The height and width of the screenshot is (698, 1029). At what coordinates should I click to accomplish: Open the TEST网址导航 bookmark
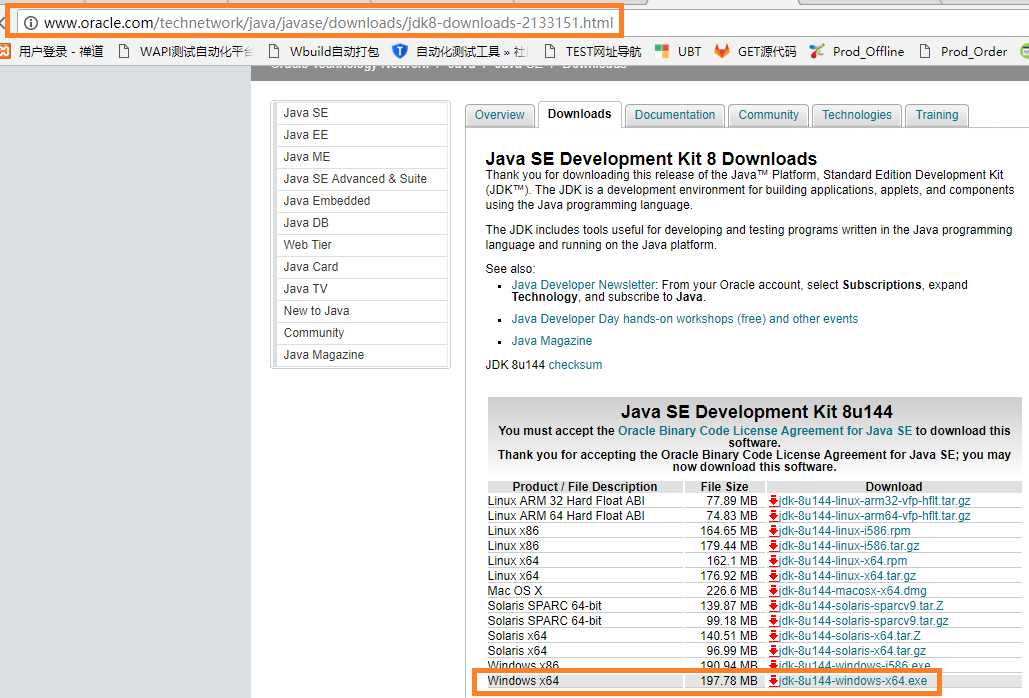point(593,51)
